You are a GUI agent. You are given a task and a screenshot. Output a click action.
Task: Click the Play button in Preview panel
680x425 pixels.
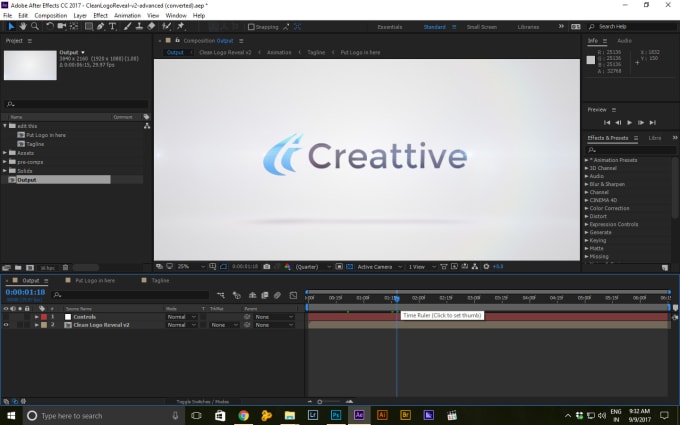tap(629, 123)
